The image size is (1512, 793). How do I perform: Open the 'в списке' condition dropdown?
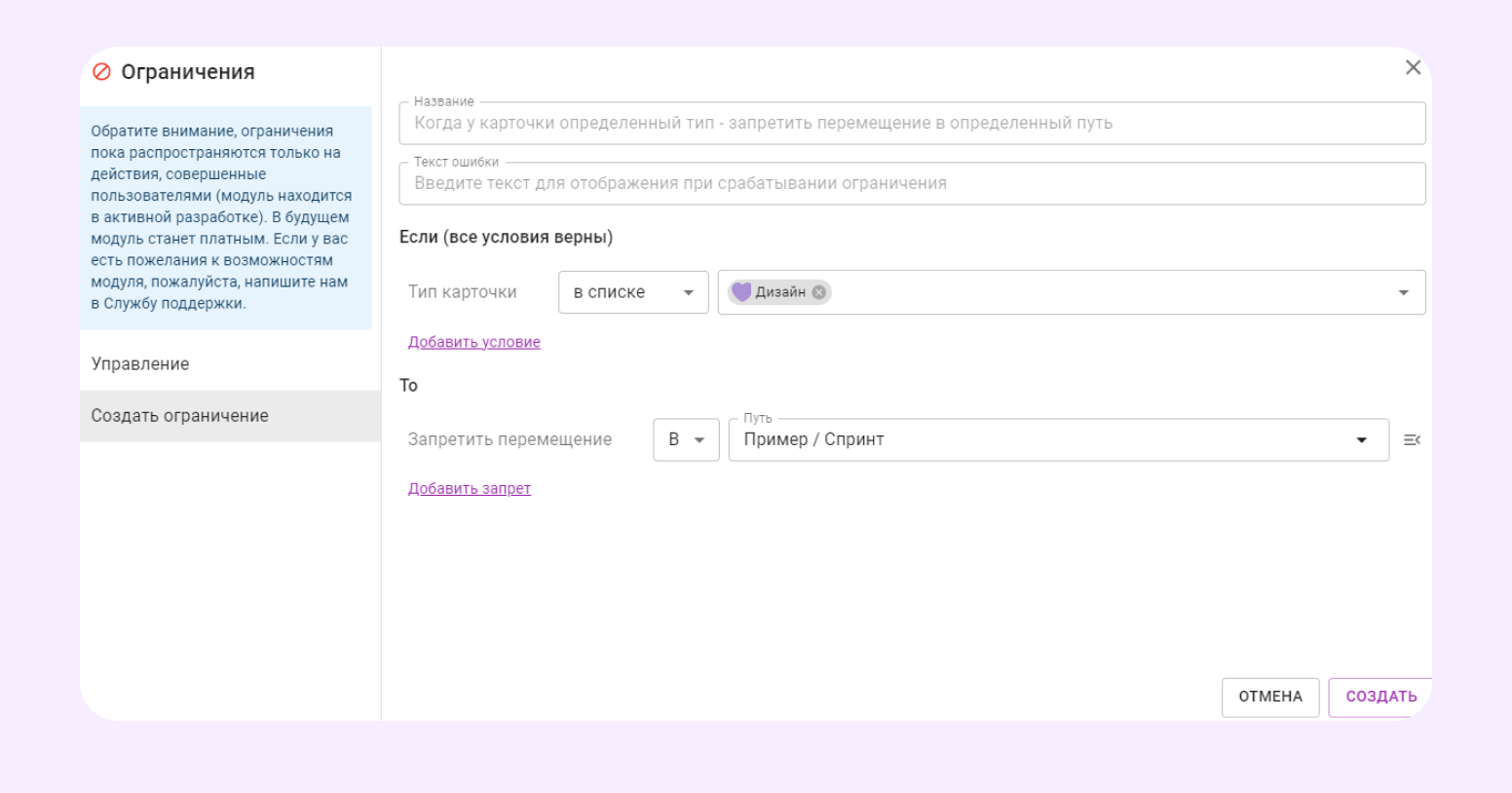pyautogui.click(x=633, y=292)
